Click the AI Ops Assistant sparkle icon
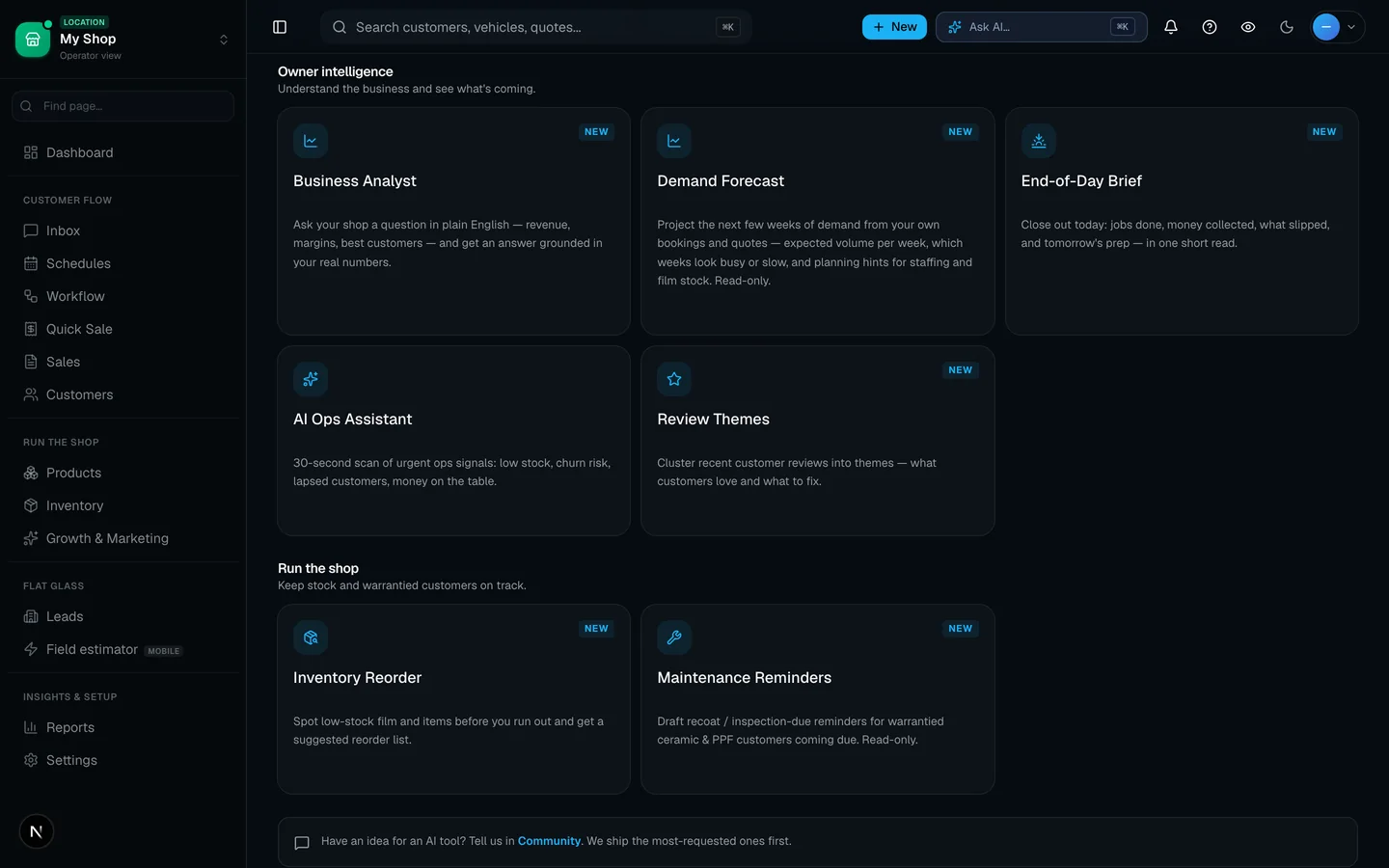This screenshot has width=1389, height=868. pyautogui.click(x=311, y=379)
